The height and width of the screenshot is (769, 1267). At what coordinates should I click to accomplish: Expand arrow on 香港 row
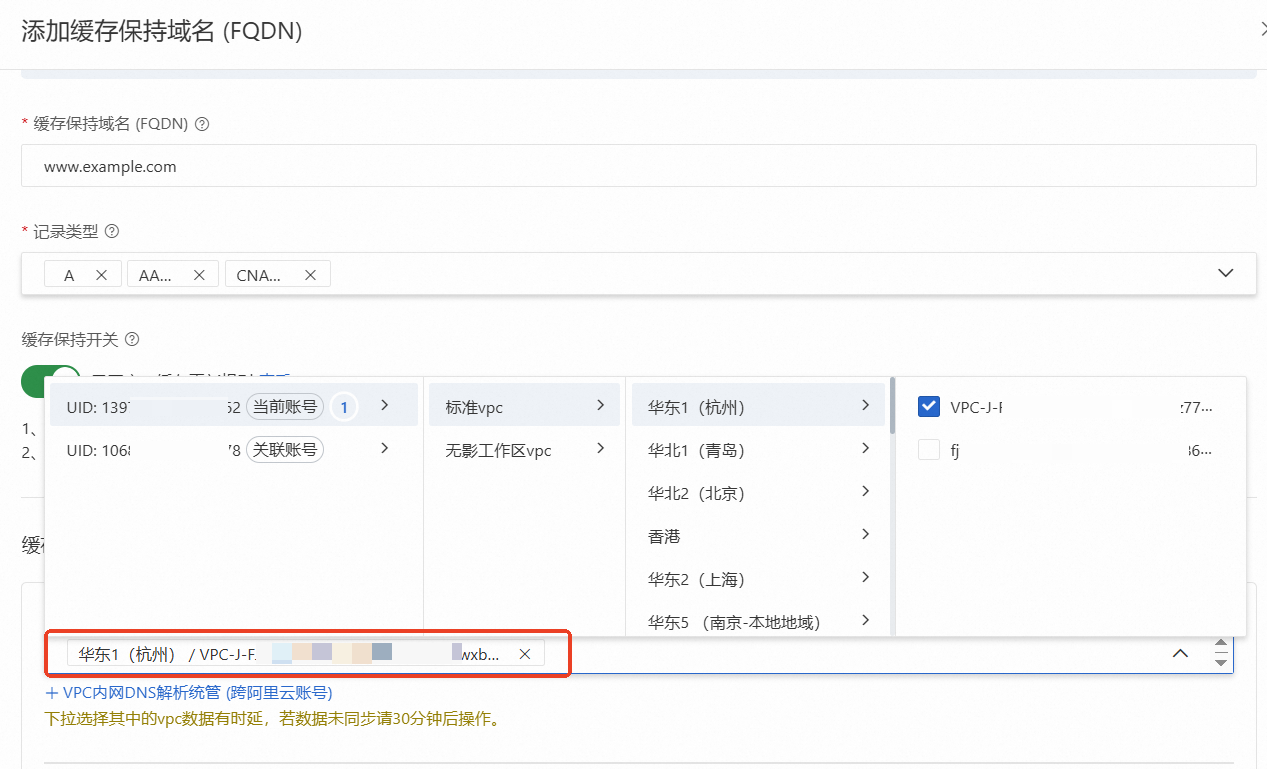866,534
